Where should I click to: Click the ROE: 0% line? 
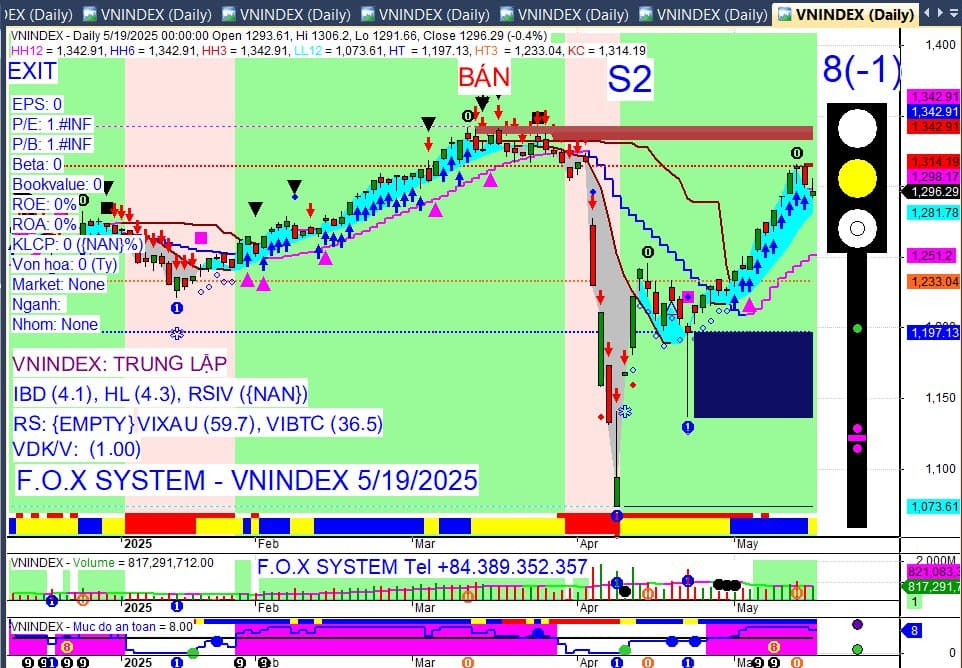[x=44, y=204]
